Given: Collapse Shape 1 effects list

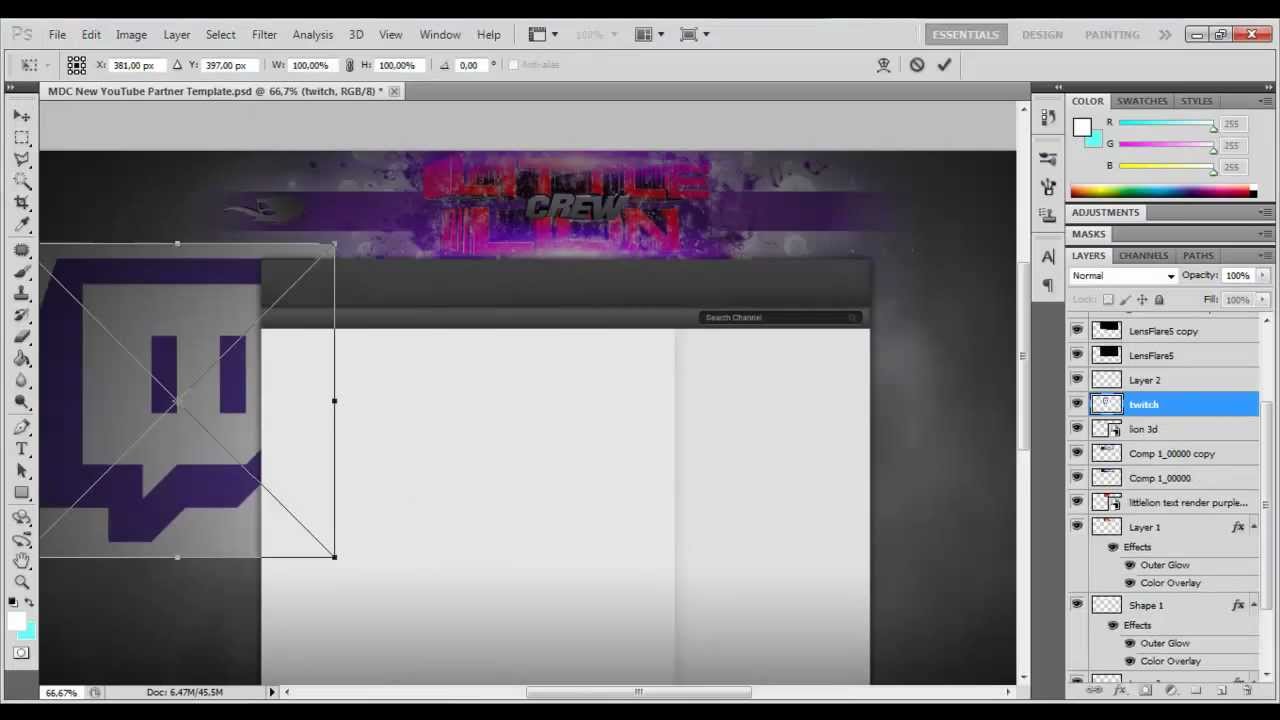Looking at the screenshot, I should (x=1254, y=605).
